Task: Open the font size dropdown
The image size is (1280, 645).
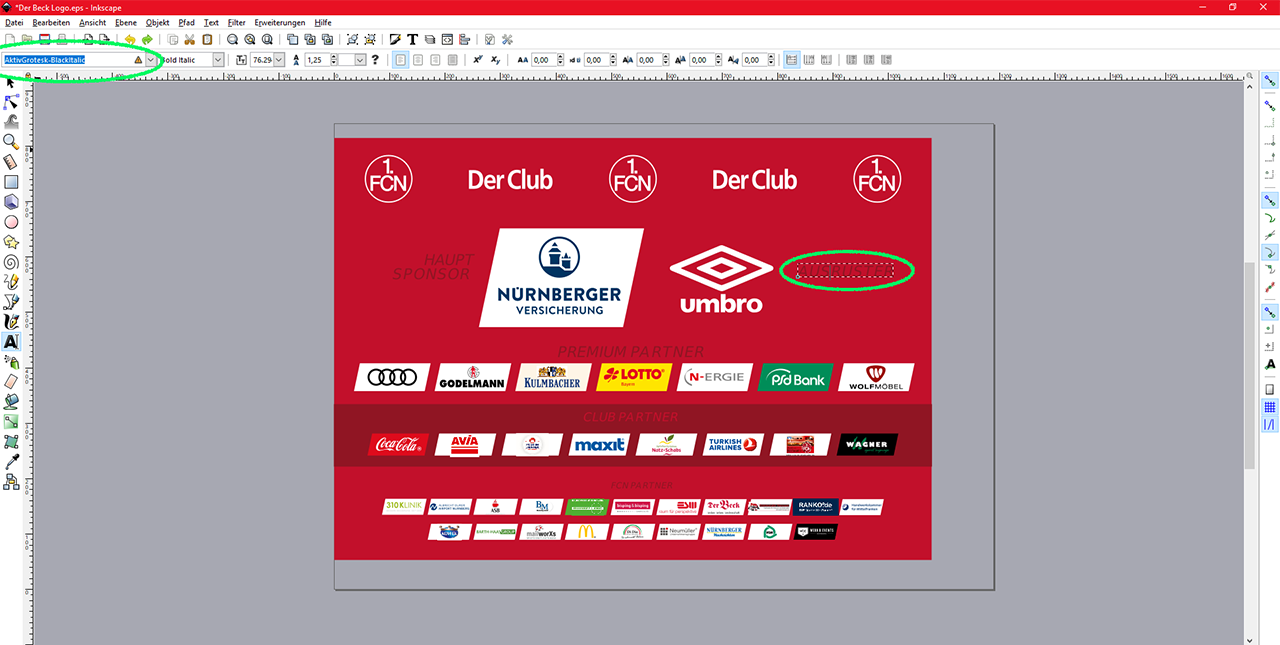Action: tap(279, 60)
